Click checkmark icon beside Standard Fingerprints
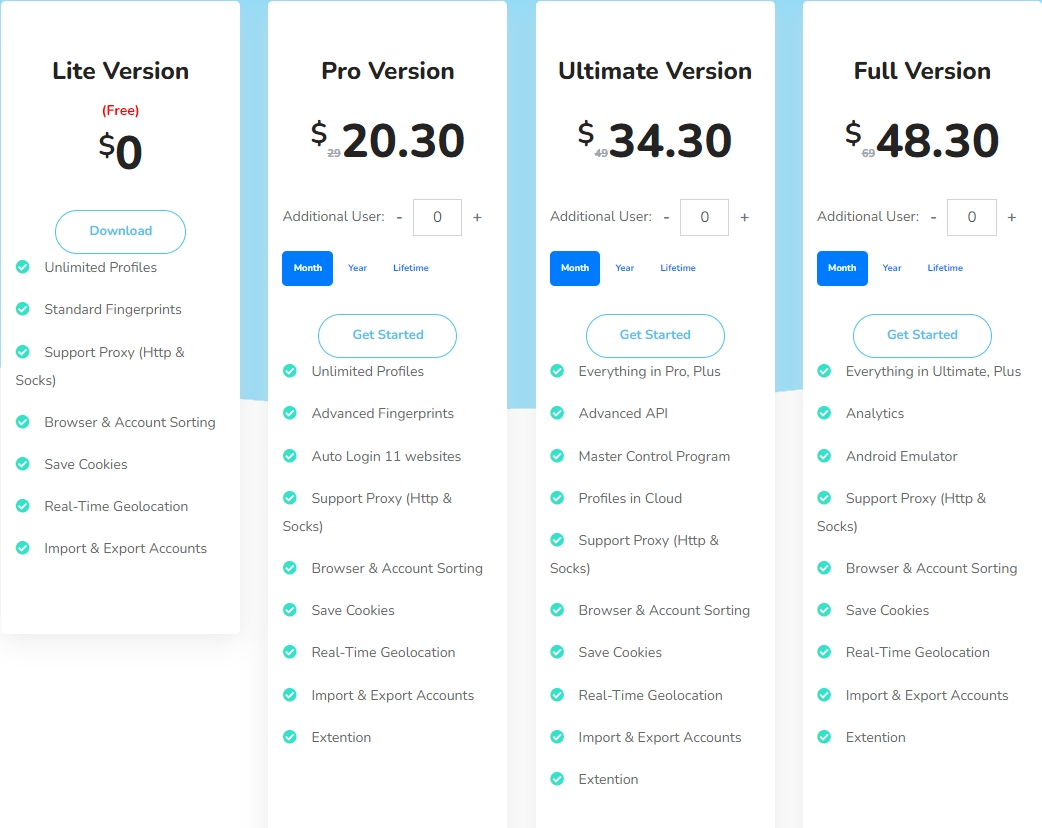Viewport: 1042px width, 828px height. tap(23, 309)
